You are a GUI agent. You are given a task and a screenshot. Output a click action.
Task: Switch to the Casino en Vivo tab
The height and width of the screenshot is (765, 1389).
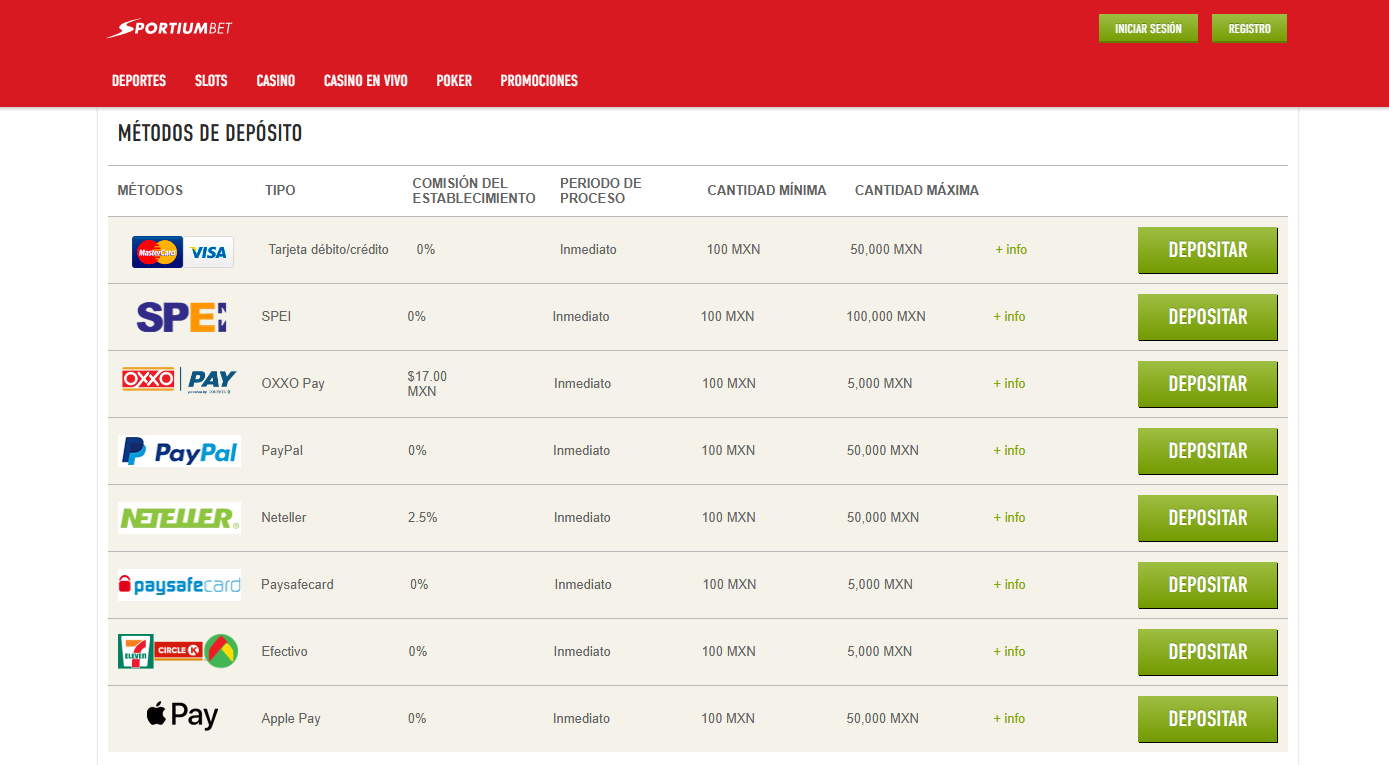click(x=365, y=81)
